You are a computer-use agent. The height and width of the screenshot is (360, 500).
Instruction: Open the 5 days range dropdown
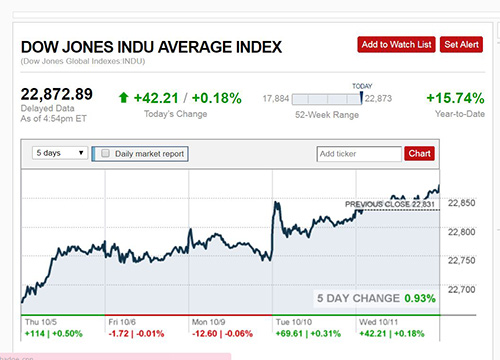[x=60, y=153]
